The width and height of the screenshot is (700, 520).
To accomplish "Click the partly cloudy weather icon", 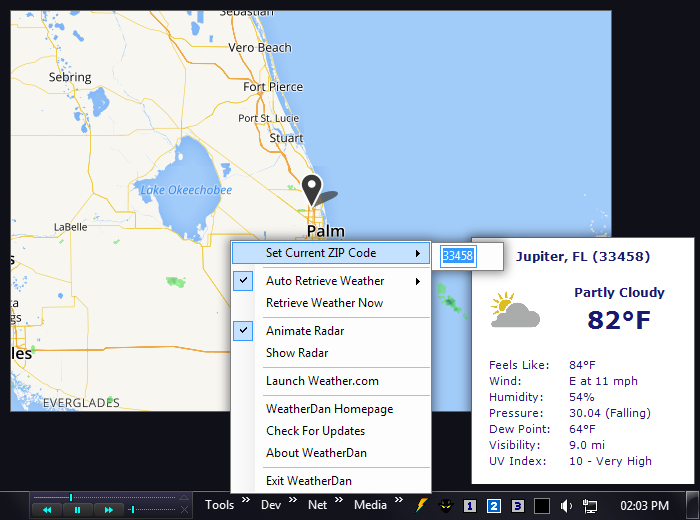I will coord(515,310).
